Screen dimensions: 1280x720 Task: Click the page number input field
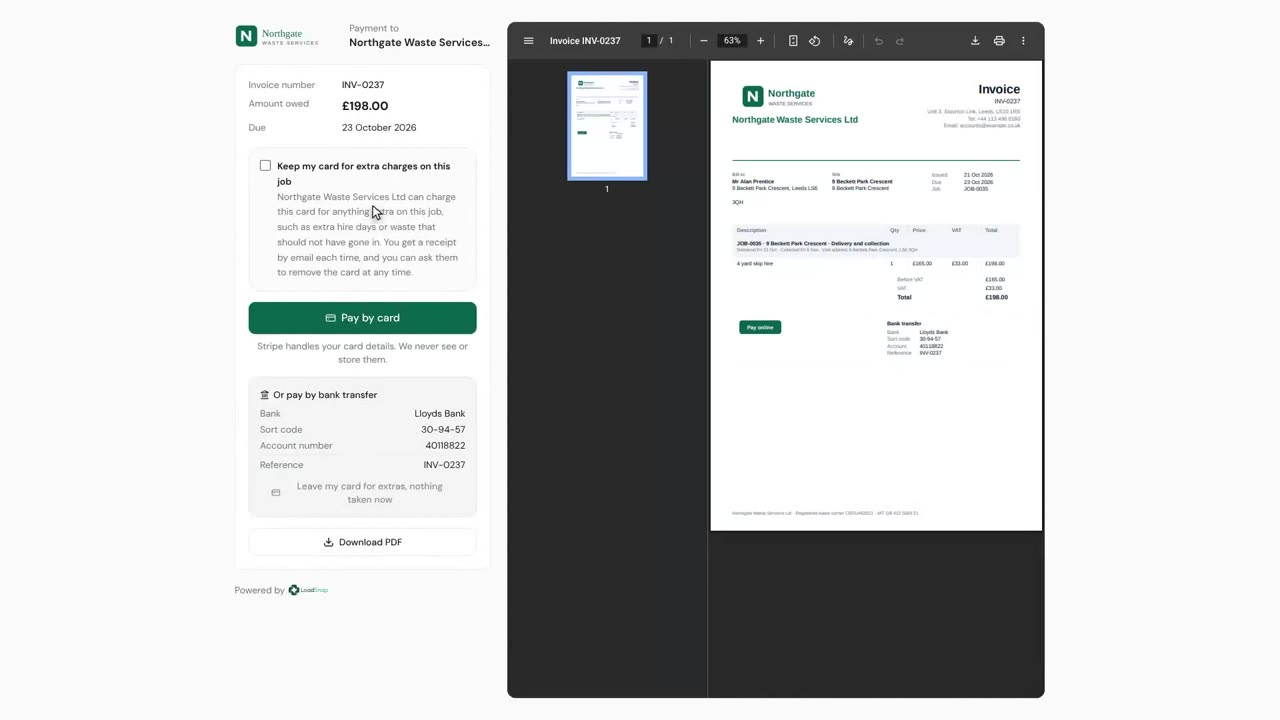pyautogui.click(x=649, y=41)
